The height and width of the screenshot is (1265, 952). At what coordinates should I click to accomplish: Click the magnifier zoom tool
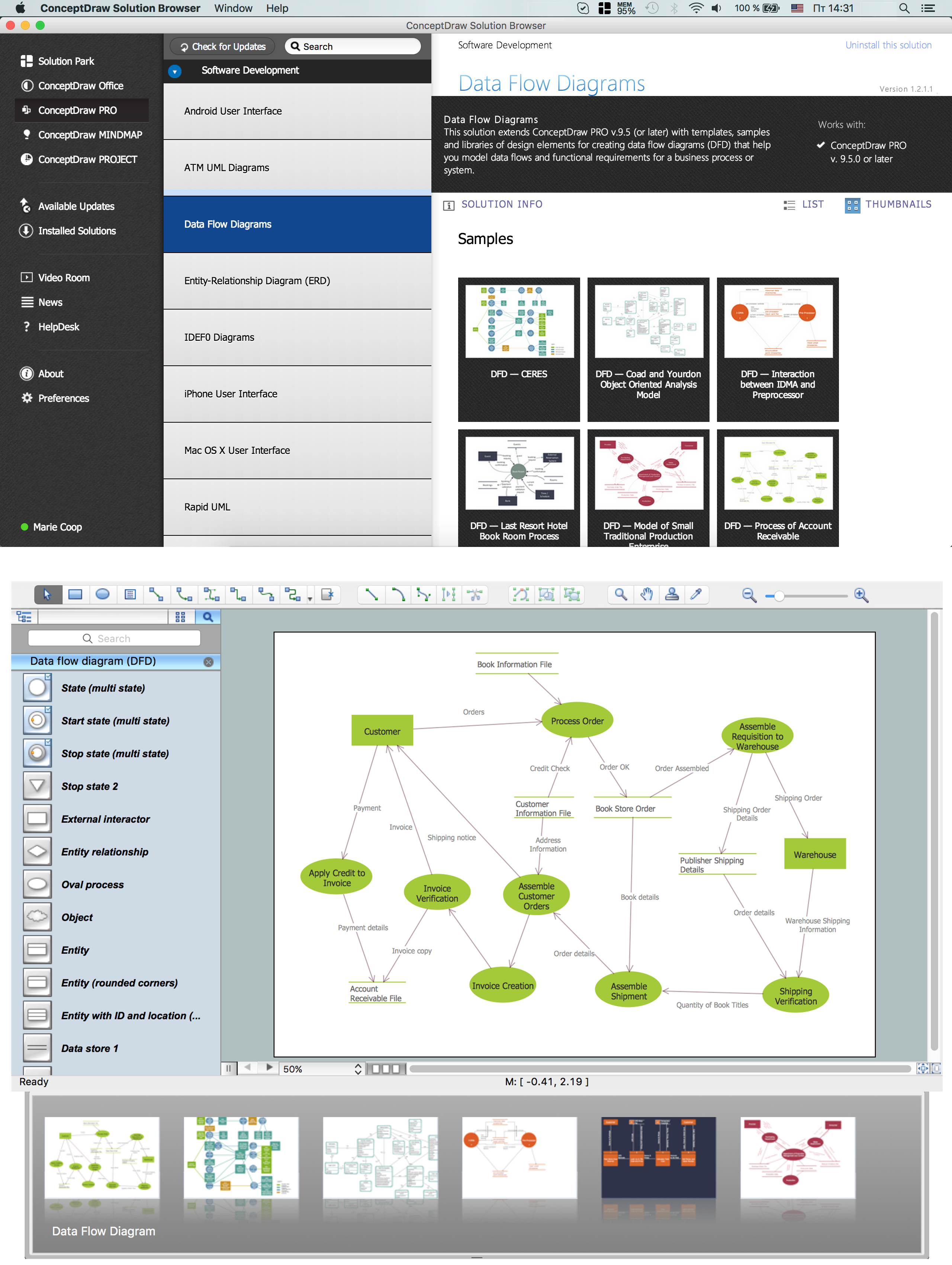[621, 595]
